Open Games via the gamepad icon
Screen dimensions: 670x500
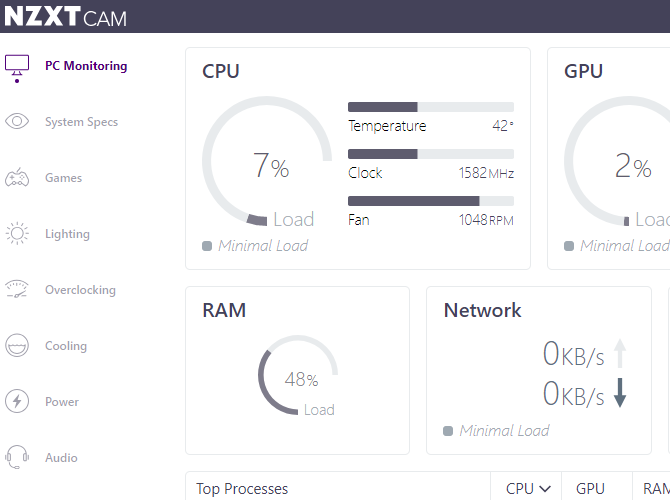click(x=17, y=178)
